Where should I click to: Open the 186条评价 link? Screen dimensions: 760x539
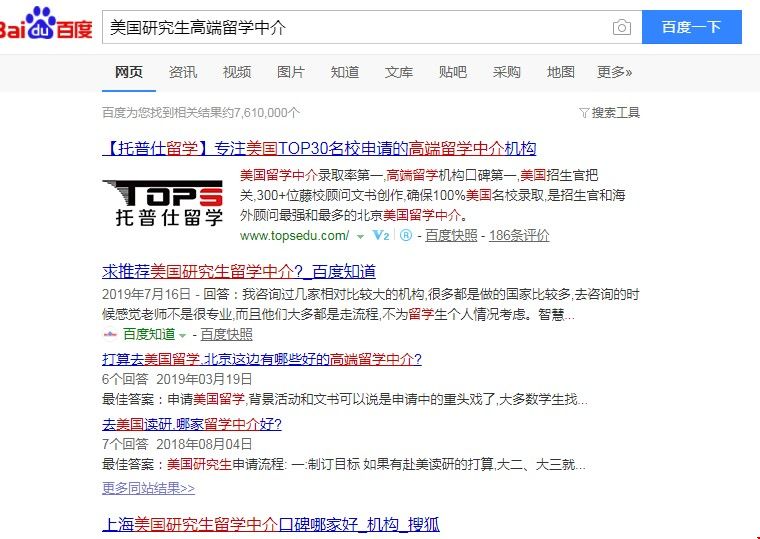[519, 236]
